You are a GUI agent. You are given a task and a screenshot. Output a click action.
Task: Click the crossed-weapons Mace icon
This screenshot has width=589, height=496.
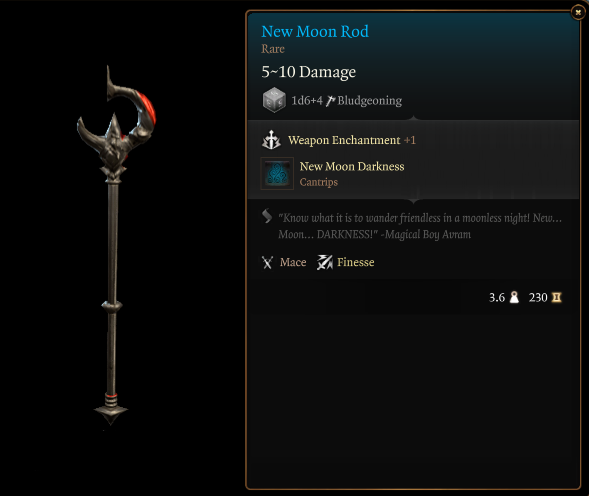click(x=267, y=262)
